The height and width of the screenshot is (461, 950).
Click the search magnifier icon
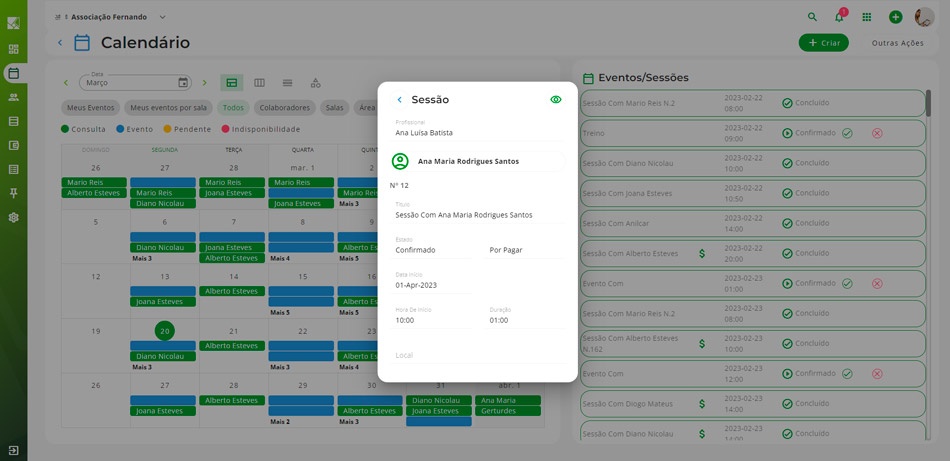(x=812, y=17)
